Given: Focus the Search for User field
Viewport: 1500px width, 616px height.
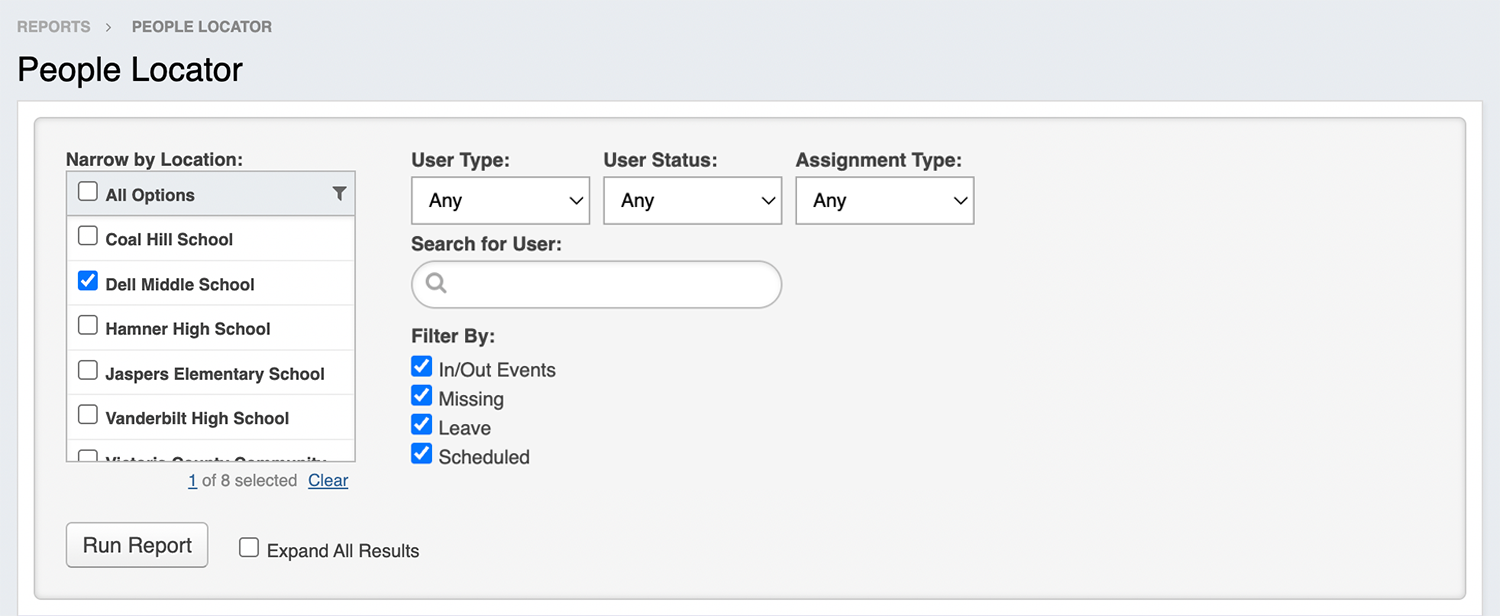Looking at the screenshot, I should (x=610, y=285).
